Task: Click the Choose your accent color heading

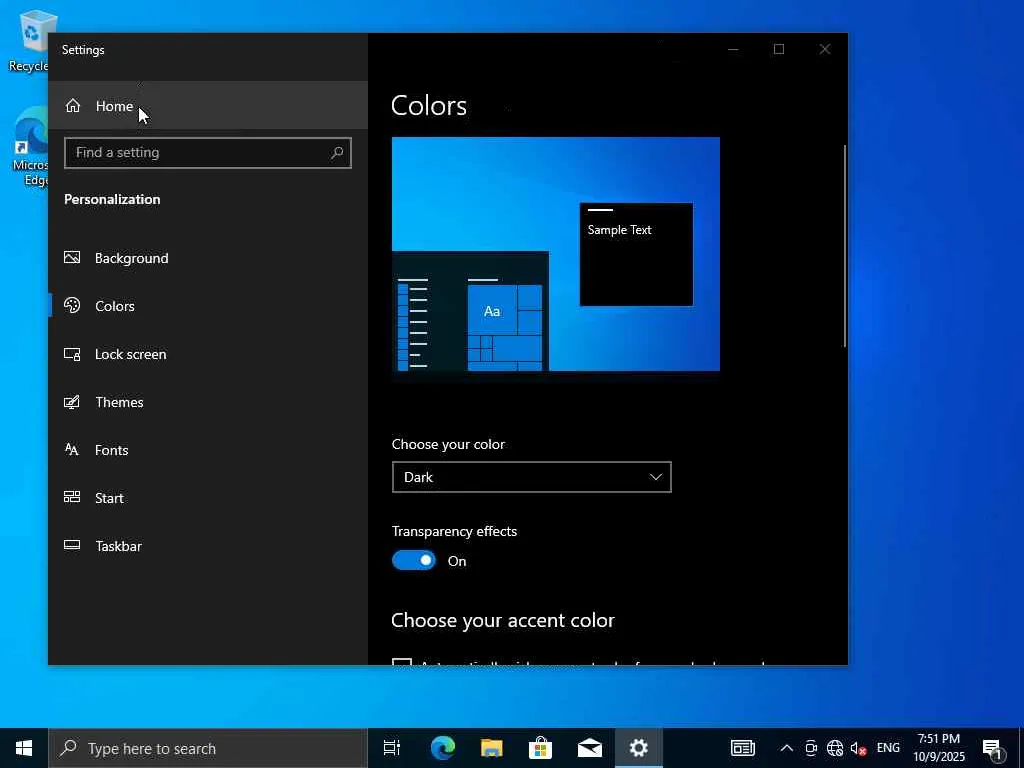Action: pos(503,620)
